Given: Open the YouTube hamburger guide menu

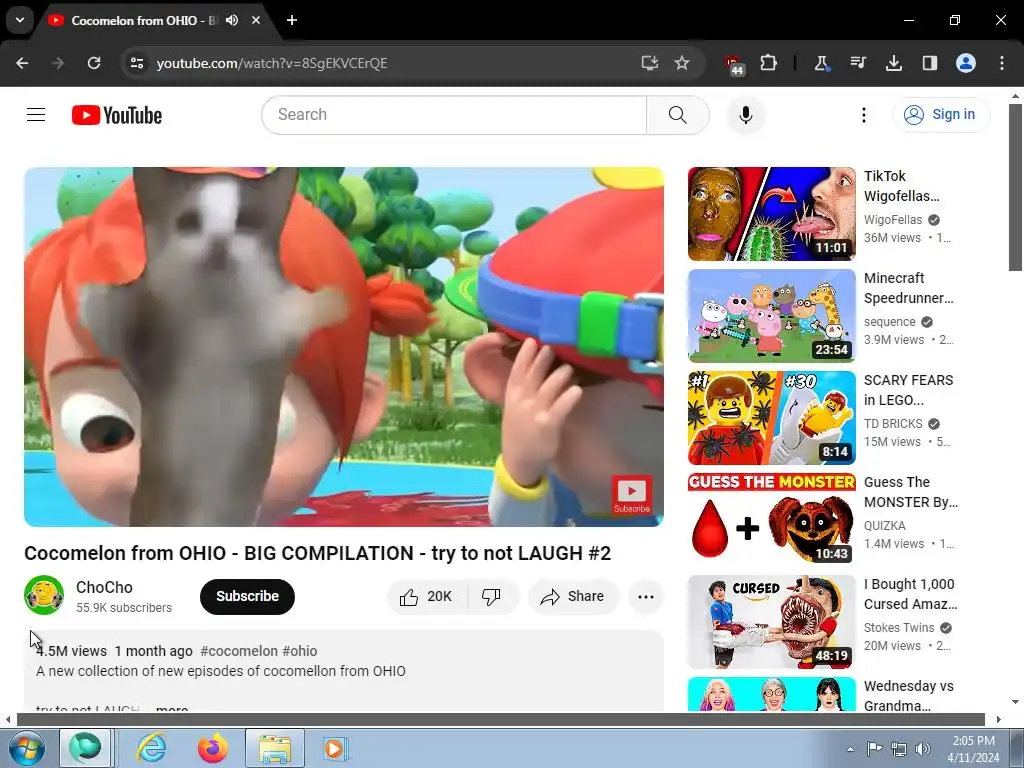Looking at the screenshot, I should 36,115.
